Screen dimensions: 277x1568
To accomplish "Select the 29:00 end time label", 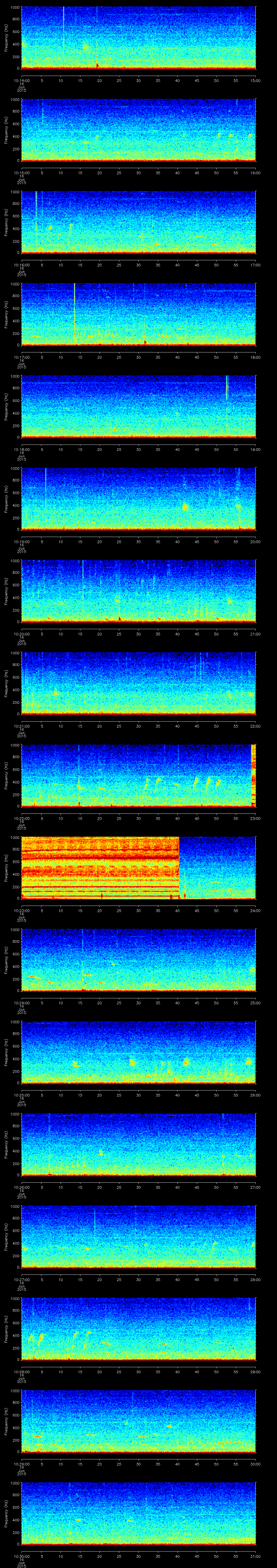I will [256, 1371].
